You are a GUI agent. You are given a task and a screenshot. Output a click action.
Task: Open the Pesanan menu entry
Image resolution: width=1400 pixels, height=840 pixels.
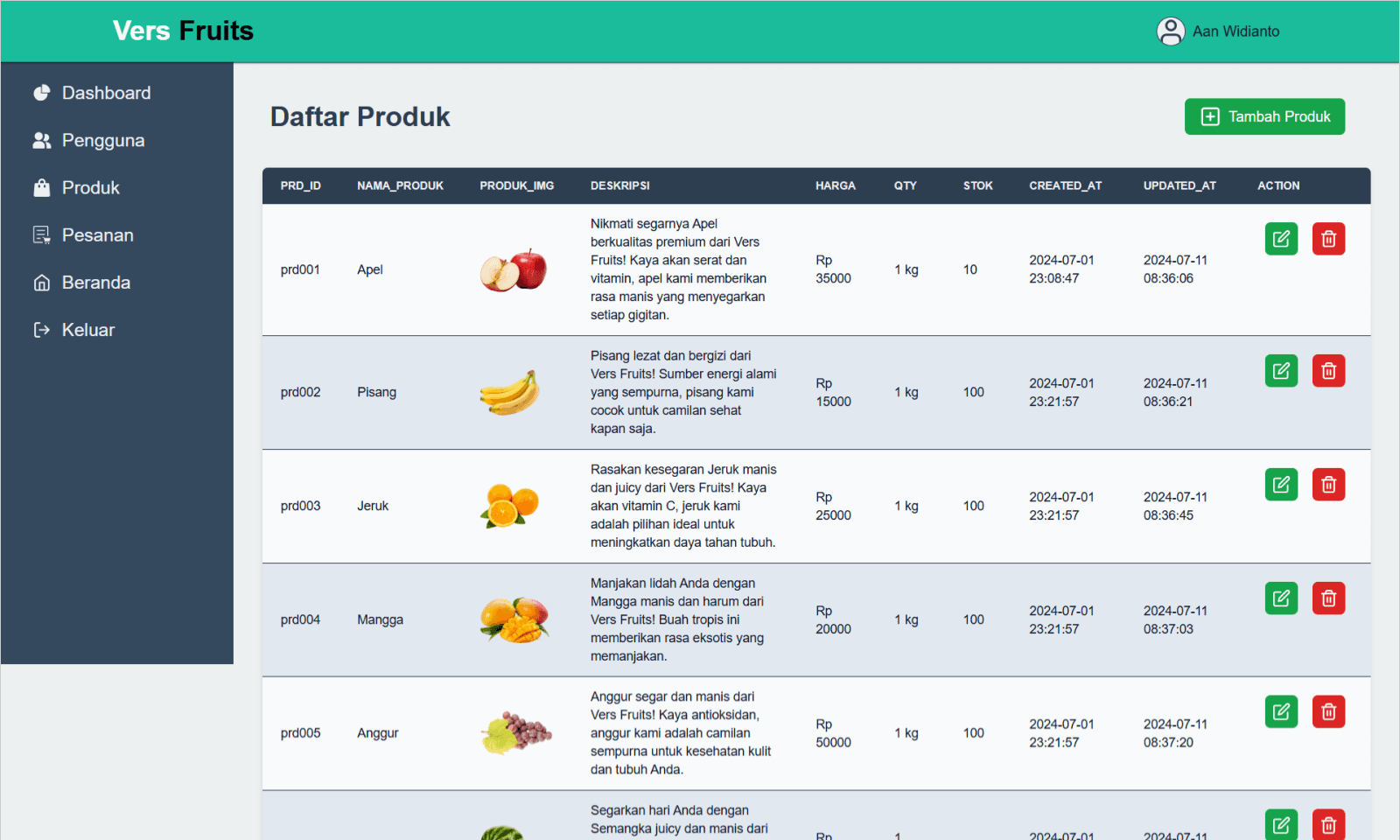click(x=97, y=234)
